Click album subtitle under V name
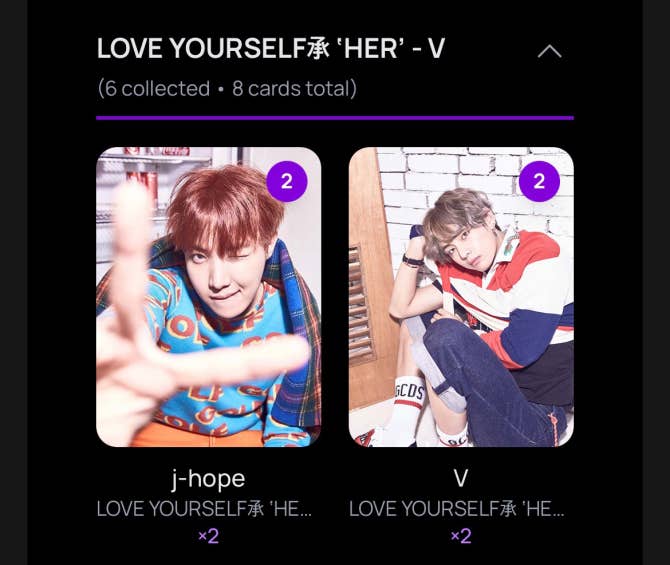This screenshot has width=670, height=565. point(457,509)
